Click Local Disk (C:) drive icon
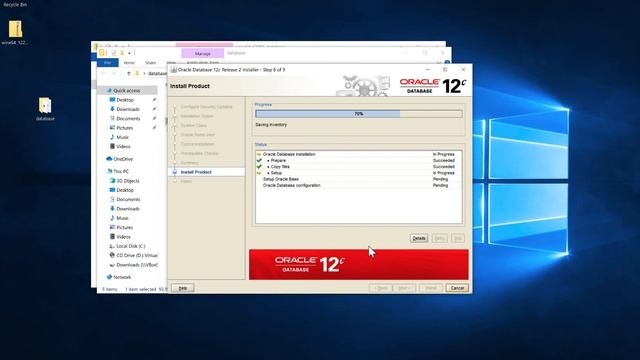This screenshot has width=640, height=360. pyautogui.click(x=112, y=246)
